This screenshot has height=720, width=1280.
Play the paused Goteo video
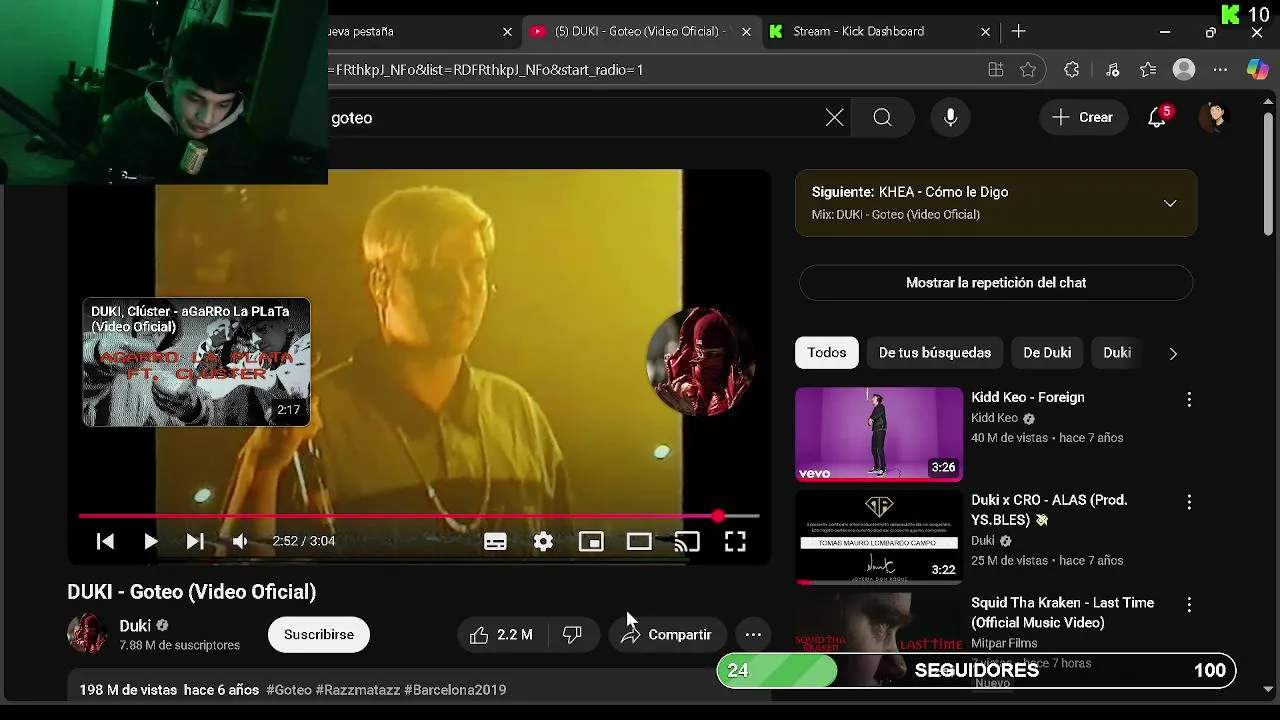click(150, 541)
